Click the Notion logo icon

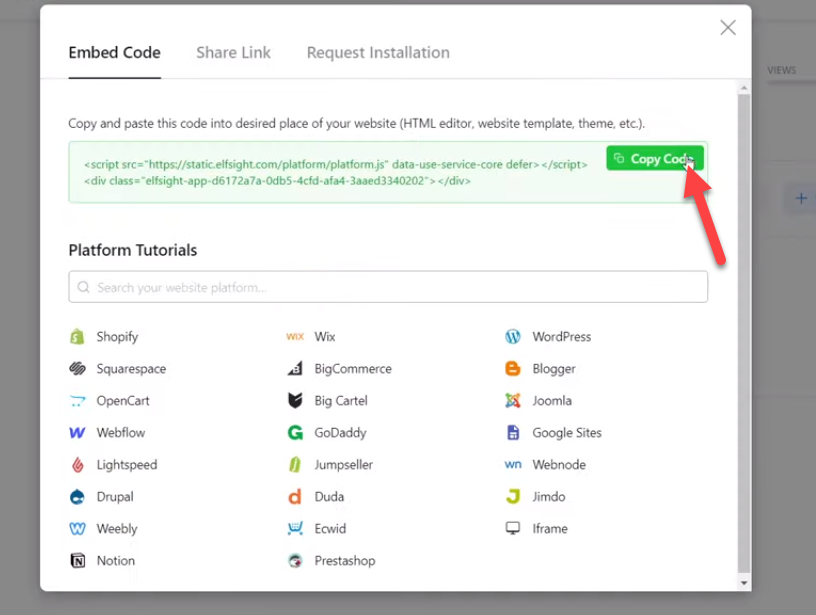coord(78,560)
